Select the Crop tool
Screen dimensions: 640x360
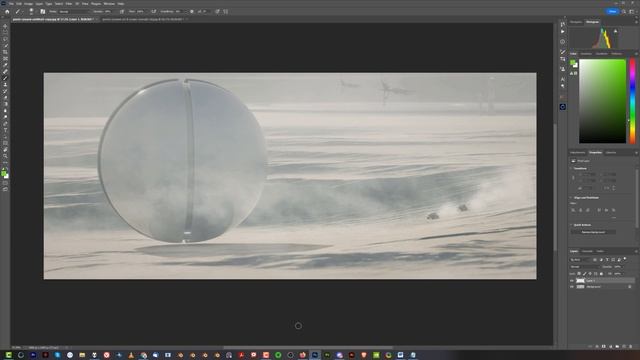pos(5,52)
